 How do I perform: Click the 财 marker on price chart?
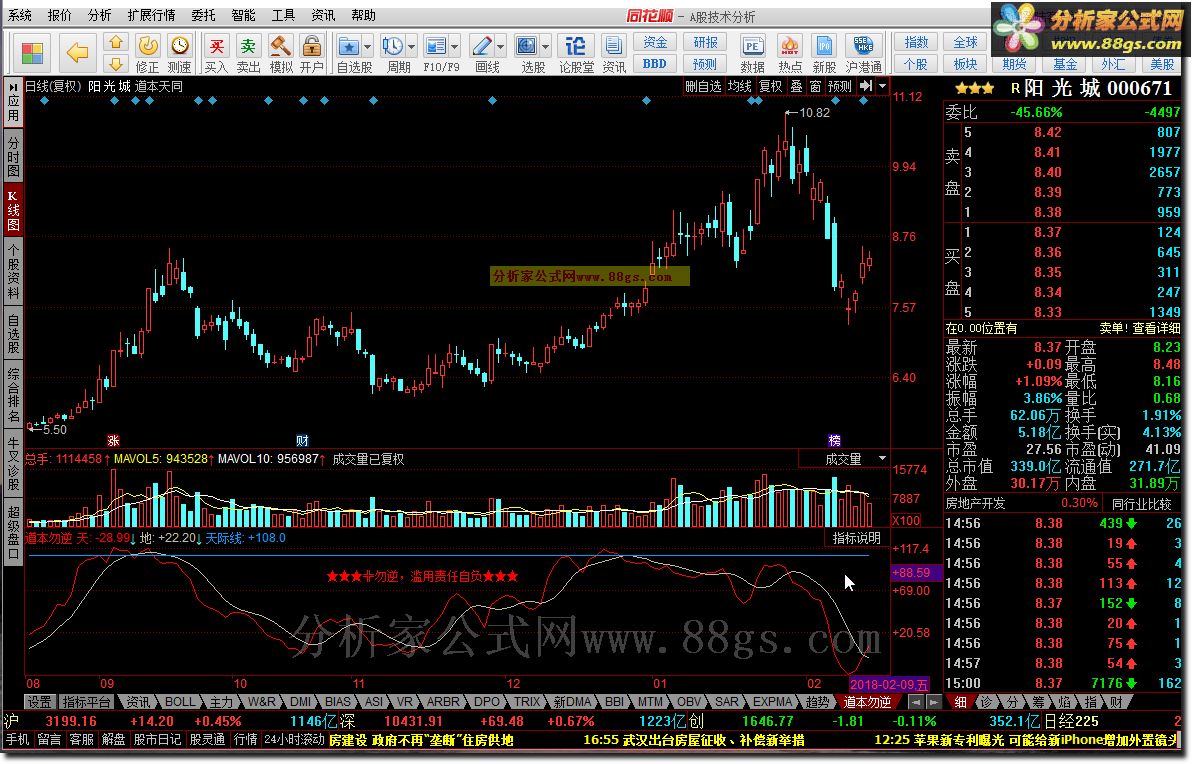(x=302, y=441)
